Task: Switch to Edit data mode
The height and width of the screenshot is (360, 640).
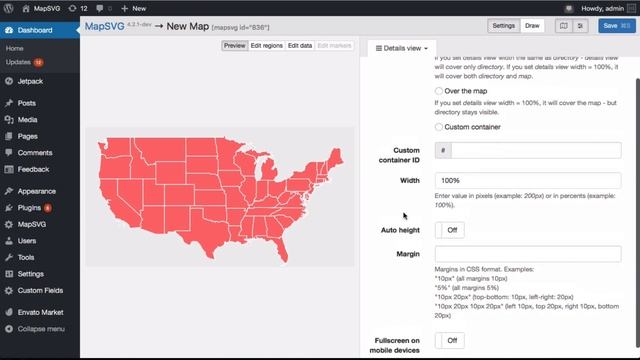Action: pos(300,46)
